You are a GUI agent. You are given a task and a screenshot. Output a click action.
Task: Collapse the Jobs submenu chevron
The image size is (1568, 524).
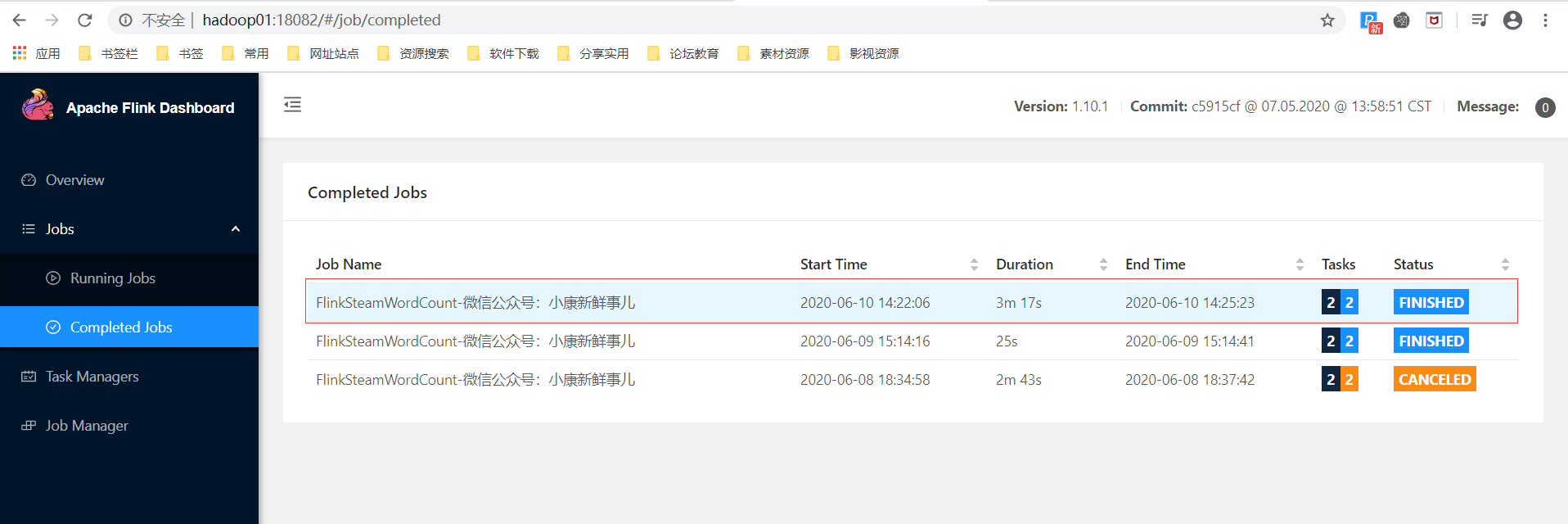pos(236,228)
